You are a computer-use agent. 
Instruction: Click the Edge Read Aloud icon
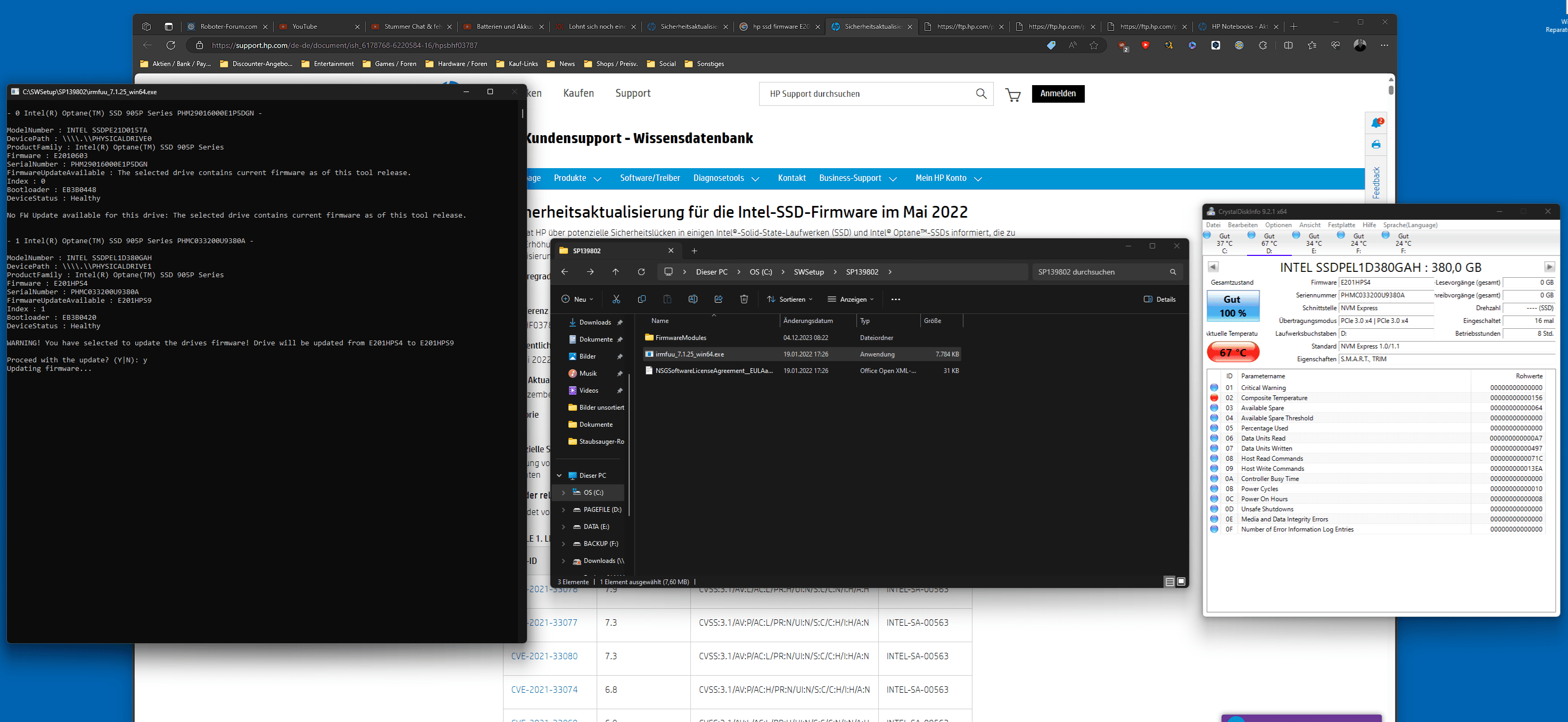click(1072, 45)
